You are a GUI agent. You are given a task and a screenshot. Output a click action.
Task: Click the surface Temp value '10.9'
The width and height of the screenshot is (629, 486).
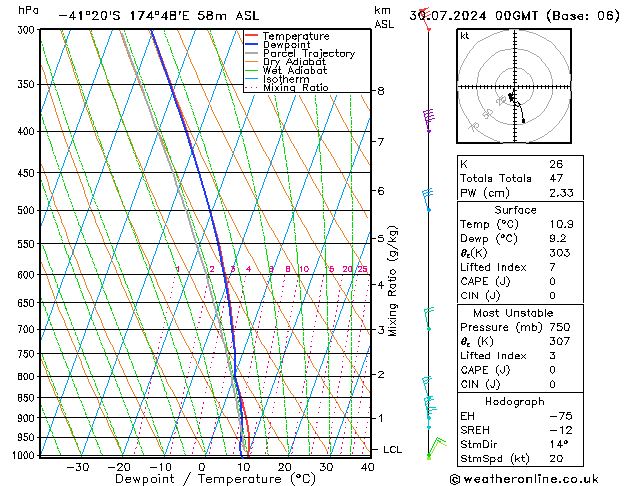pos(561,224)
